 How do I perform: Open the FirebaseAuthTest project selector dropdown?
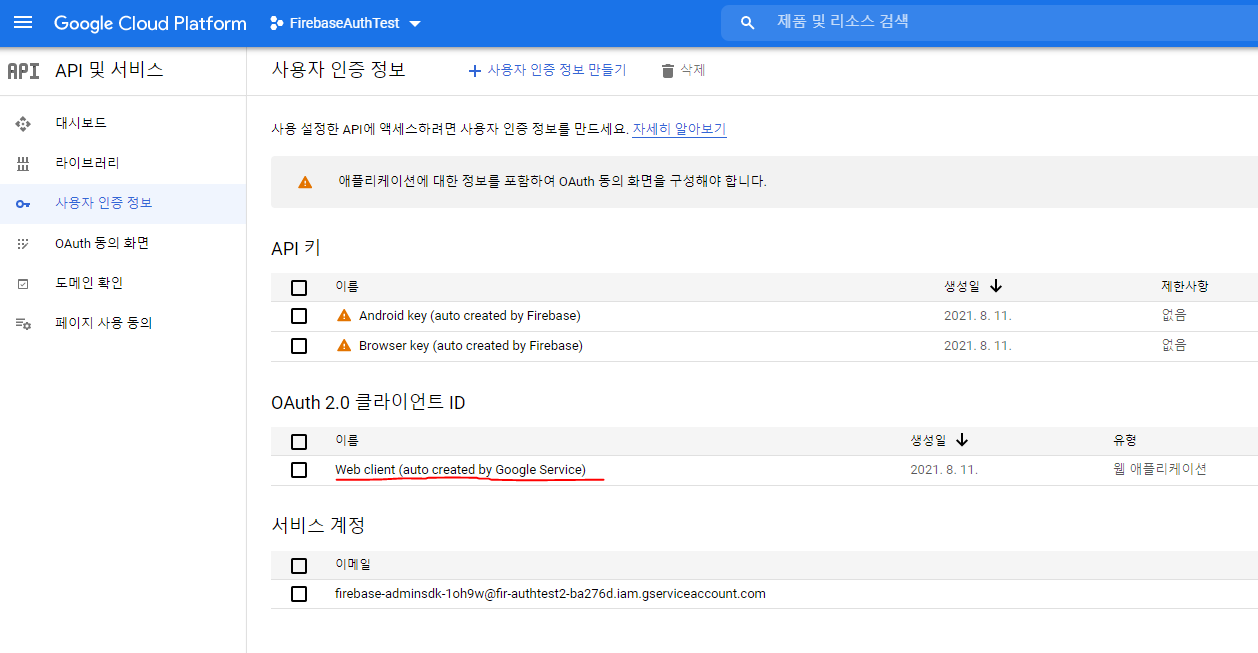pyautogui.click(x=345, y=23)
